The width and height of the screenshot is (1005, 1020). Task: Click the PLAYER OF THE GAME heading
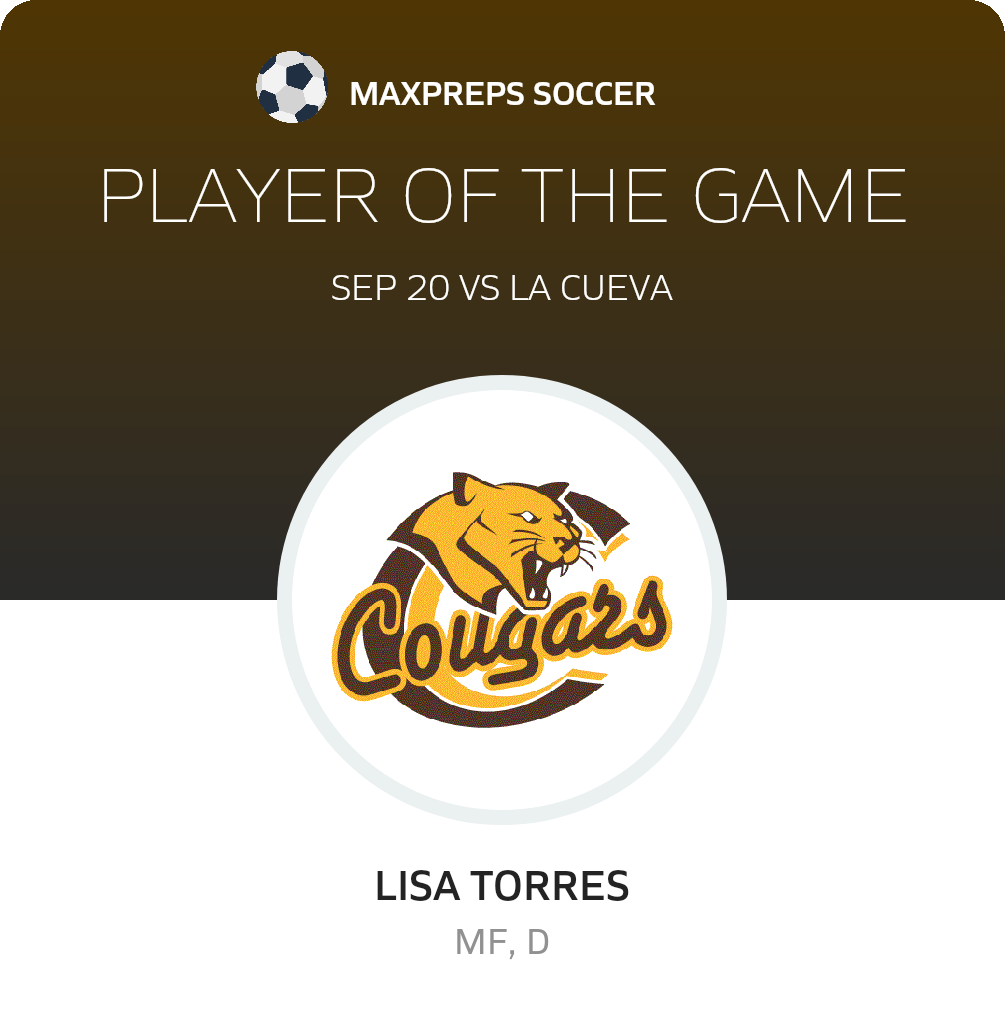click(x=503, y=195)
